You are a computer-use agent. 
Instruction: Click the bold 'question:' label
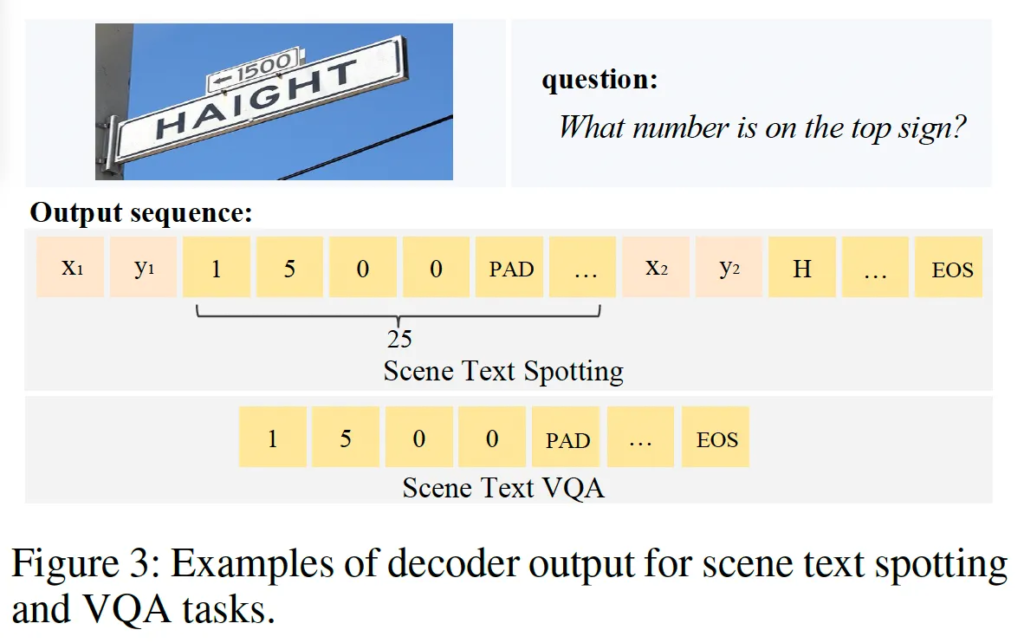[x=600, y=79]
